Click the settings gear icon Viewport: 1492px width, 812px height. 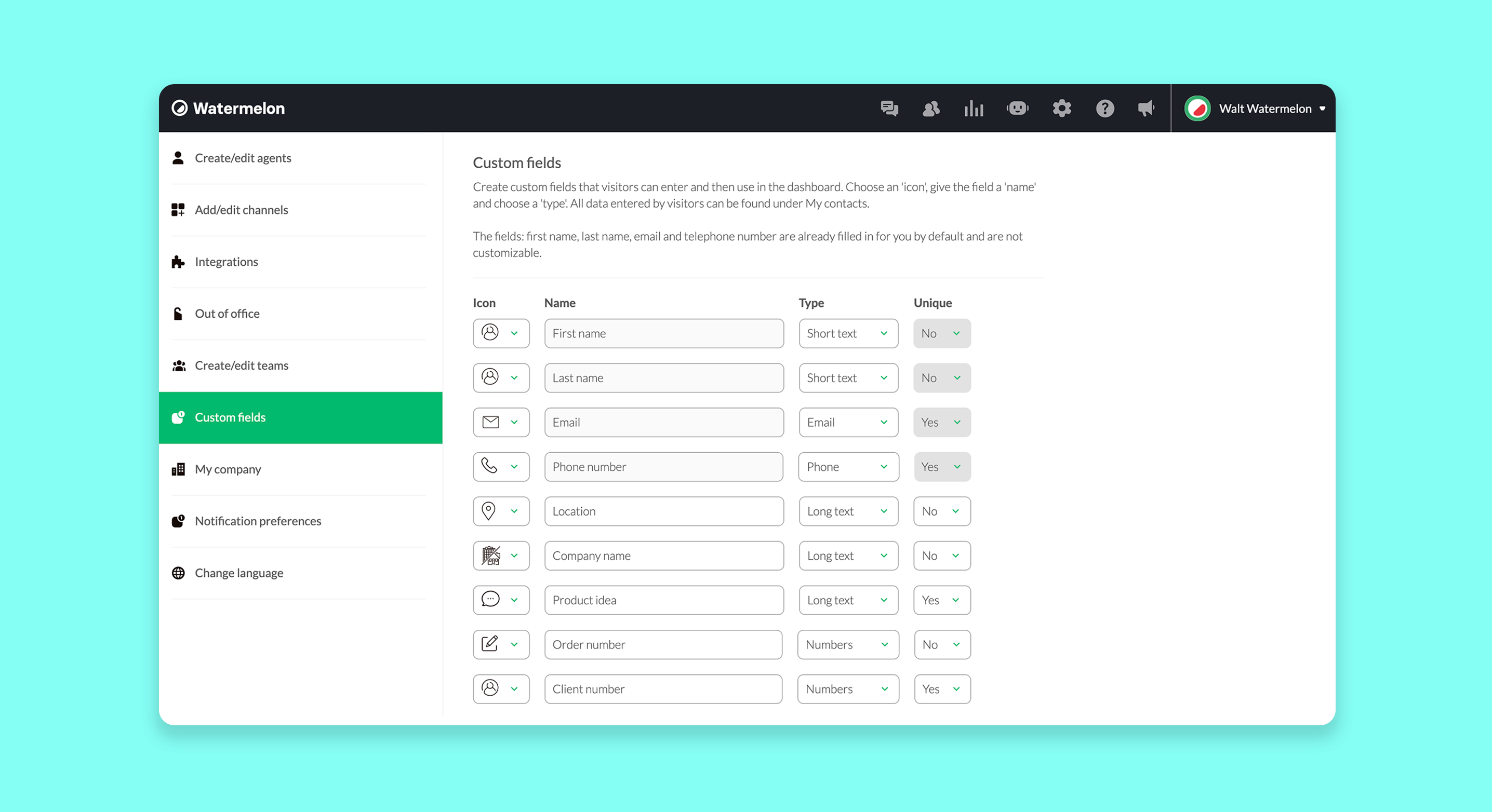pyautogui.click(x=1062, y=108)
